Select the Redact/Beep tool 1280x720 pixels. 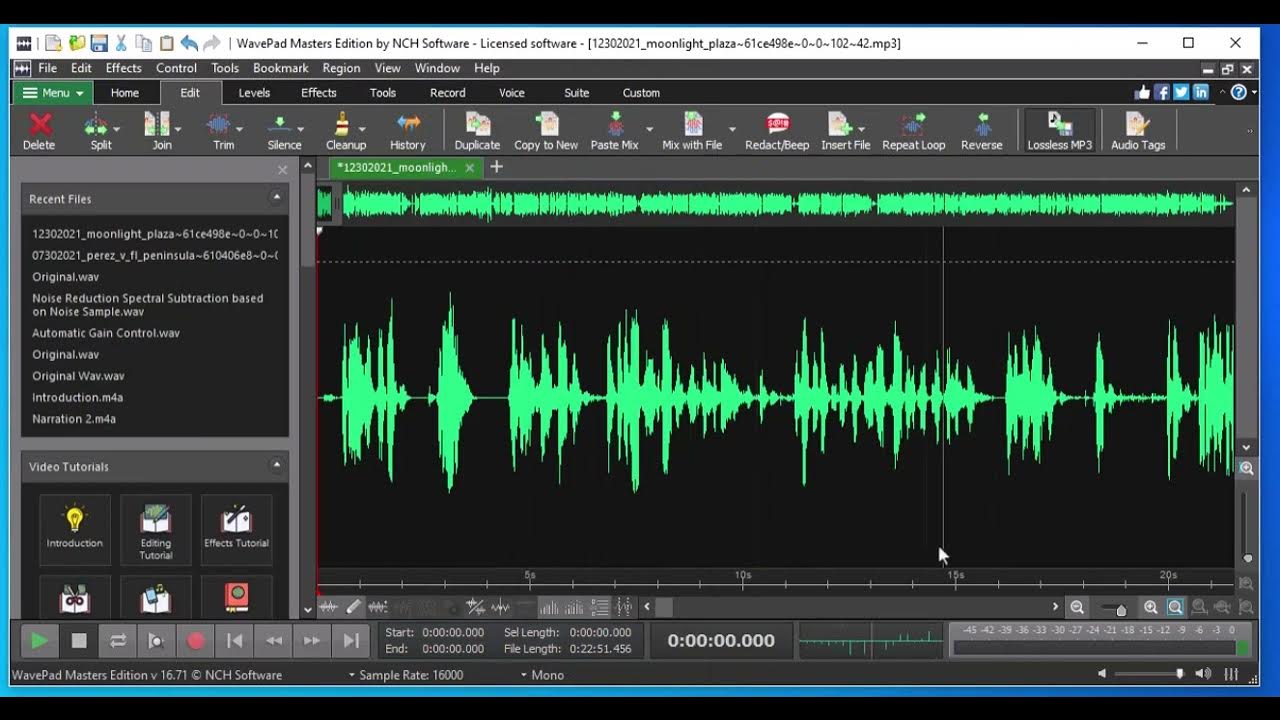point(777,131)
